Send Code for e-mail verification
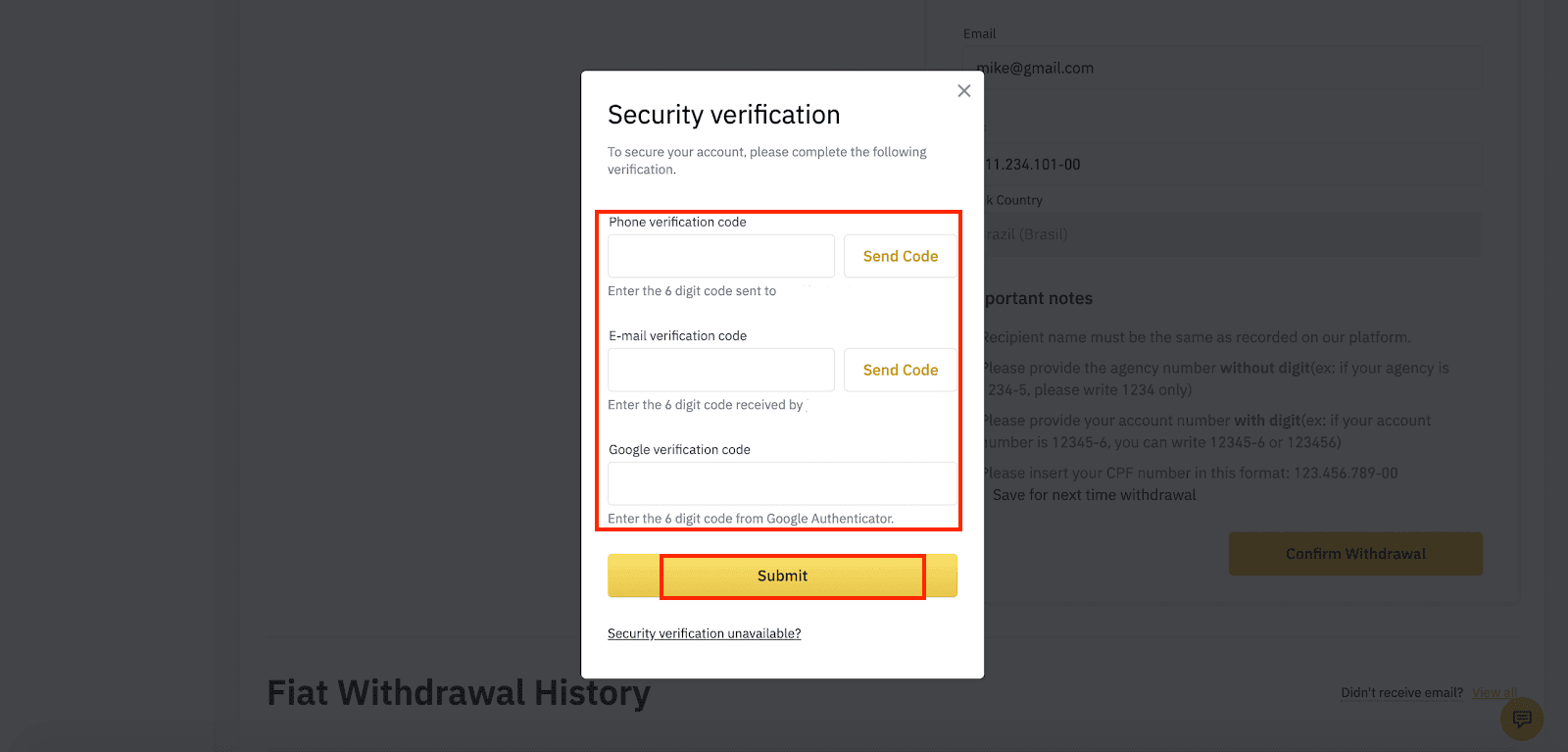Image resolution: width=1568 pixels, height=752 pixels. click(x=900, y=370)
